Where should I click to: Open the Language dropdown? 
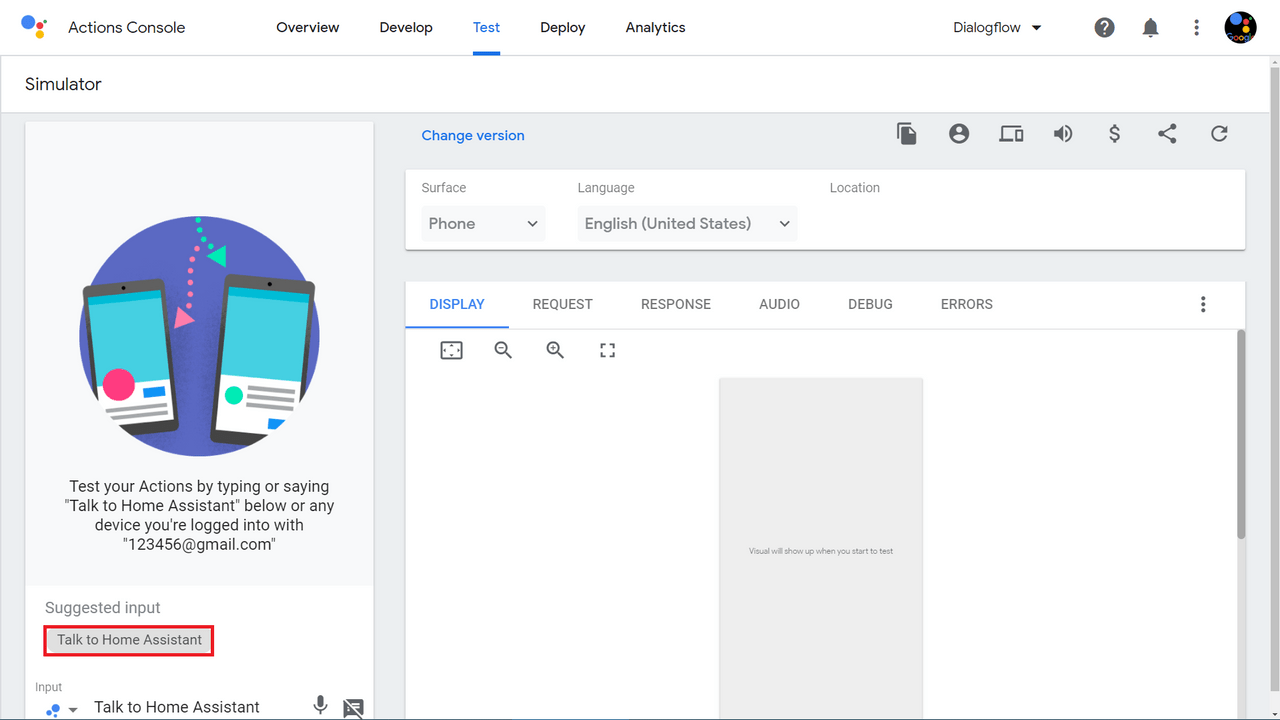687,223
